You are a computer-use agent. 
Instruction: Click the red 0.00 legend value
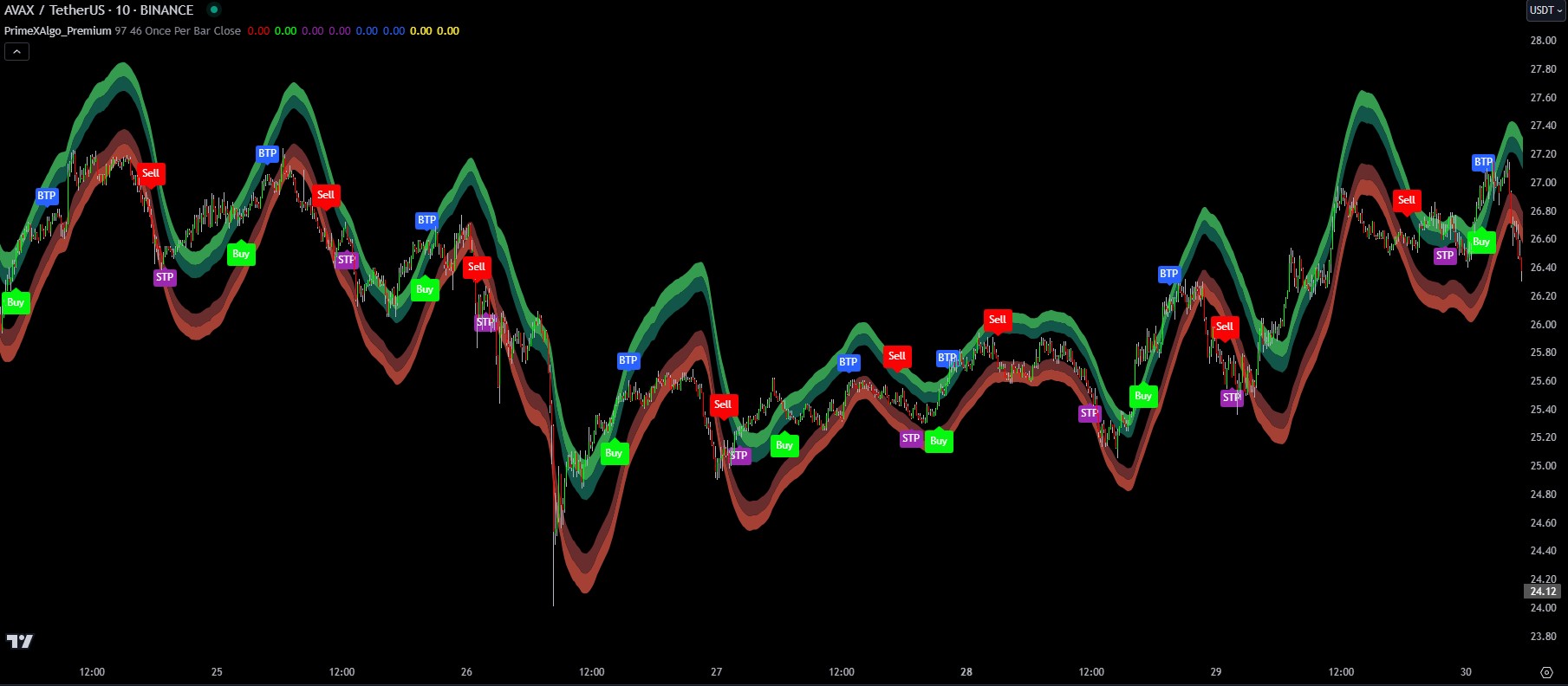click(x=258, y=31)
